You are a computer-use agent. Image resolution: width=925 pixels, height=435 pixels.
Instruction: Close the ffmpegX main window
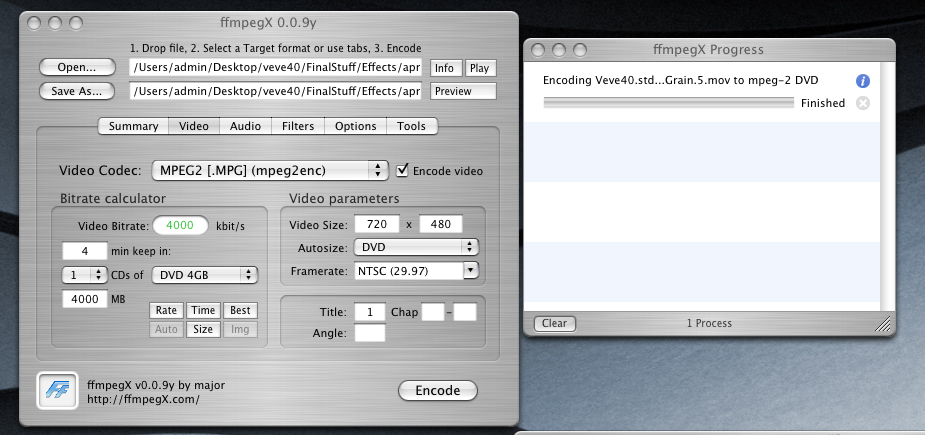point(34,24)
